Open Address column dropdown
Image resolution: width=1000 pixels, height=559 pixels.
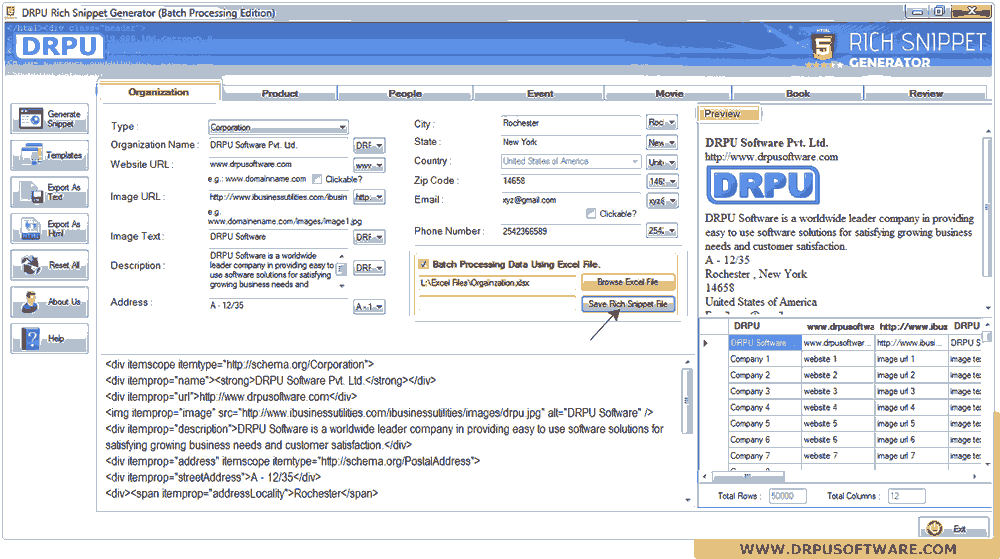(369, 307)
